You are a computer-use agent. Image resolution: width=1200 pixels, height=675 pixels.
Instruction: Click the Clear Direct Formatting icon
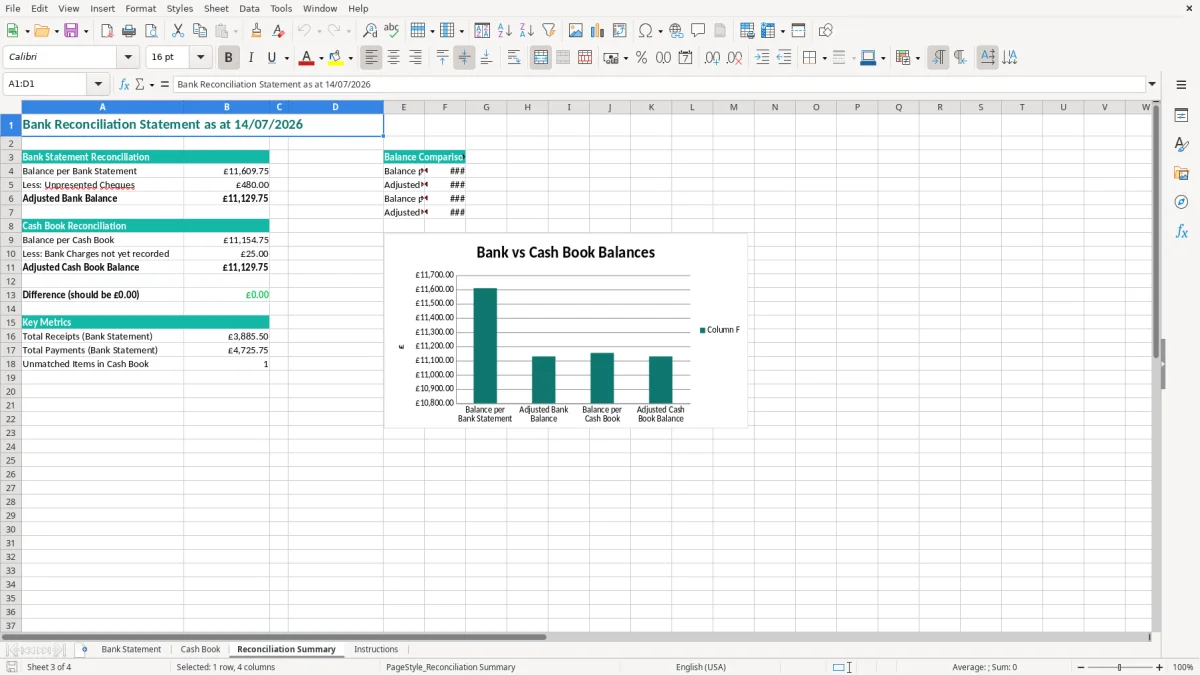[x=278, y=31]
